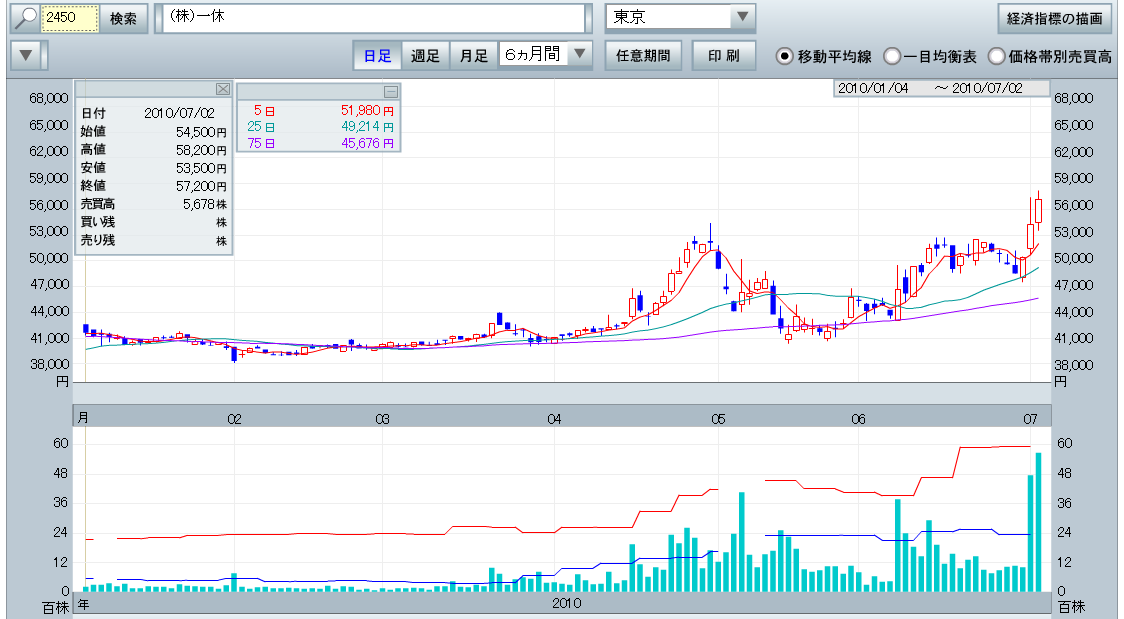
Task: Close the price data panel with X
Action: [223, 89]
